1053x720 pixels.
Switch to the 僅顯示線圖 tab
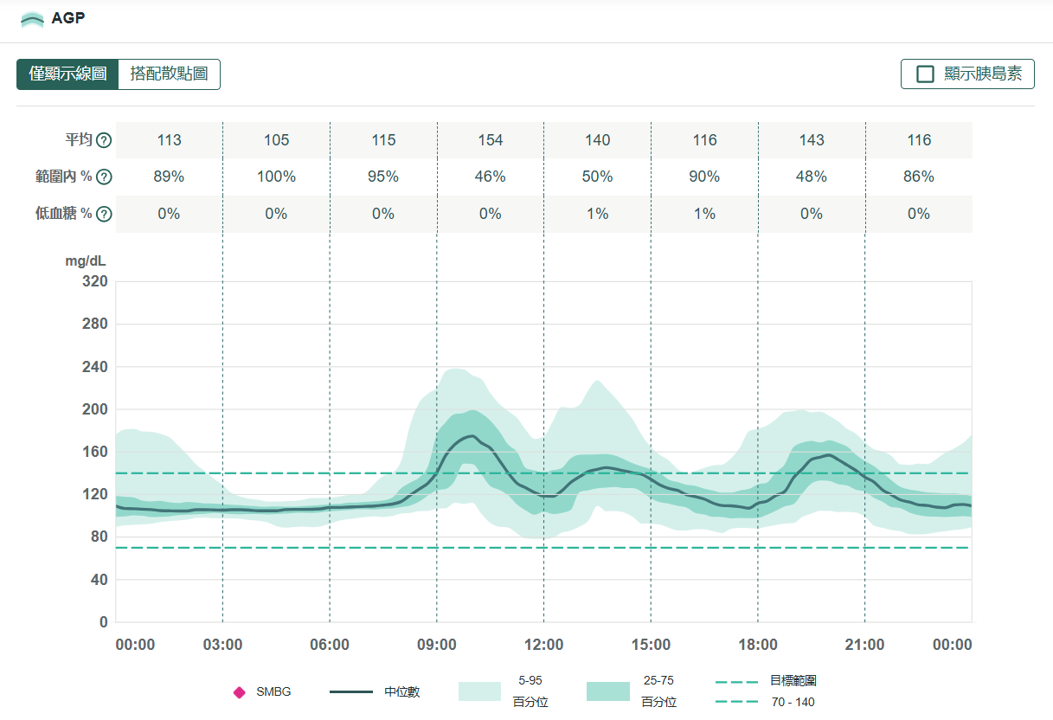point(68,74)
